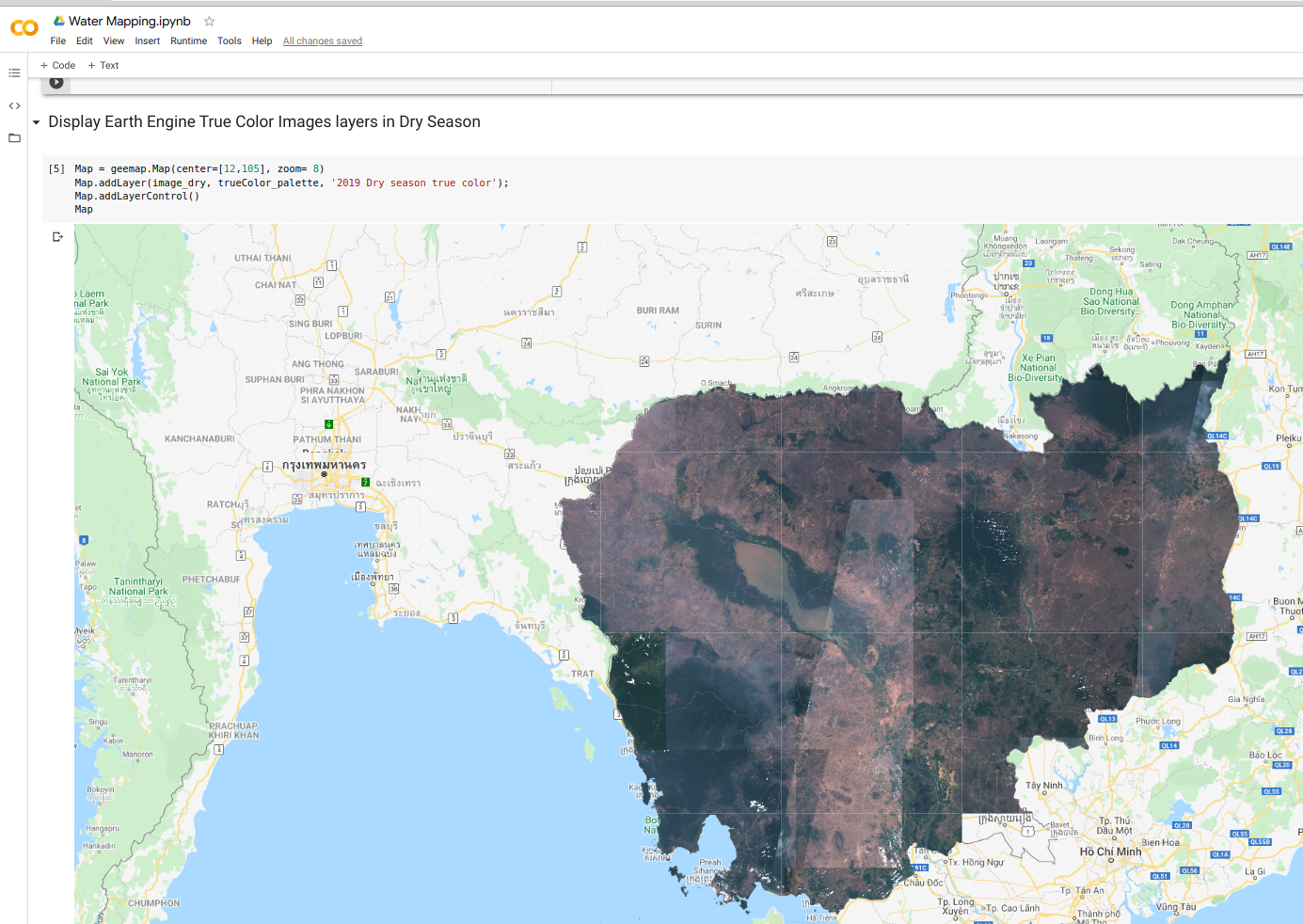Click the Bangkok label on the map
Viewport: 1303px width, 924px height.
(x=325, y=464)
